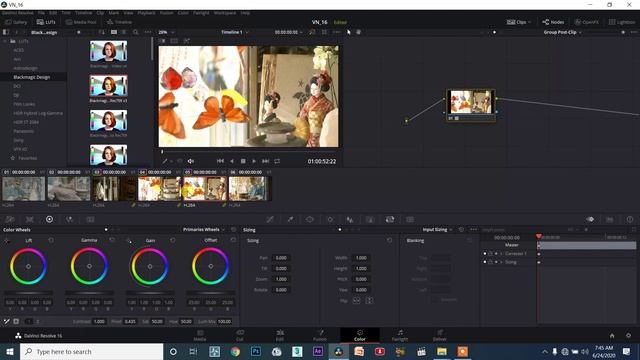Toggle the LUTs panel button
640x360 pixels.
coord(46,22)
